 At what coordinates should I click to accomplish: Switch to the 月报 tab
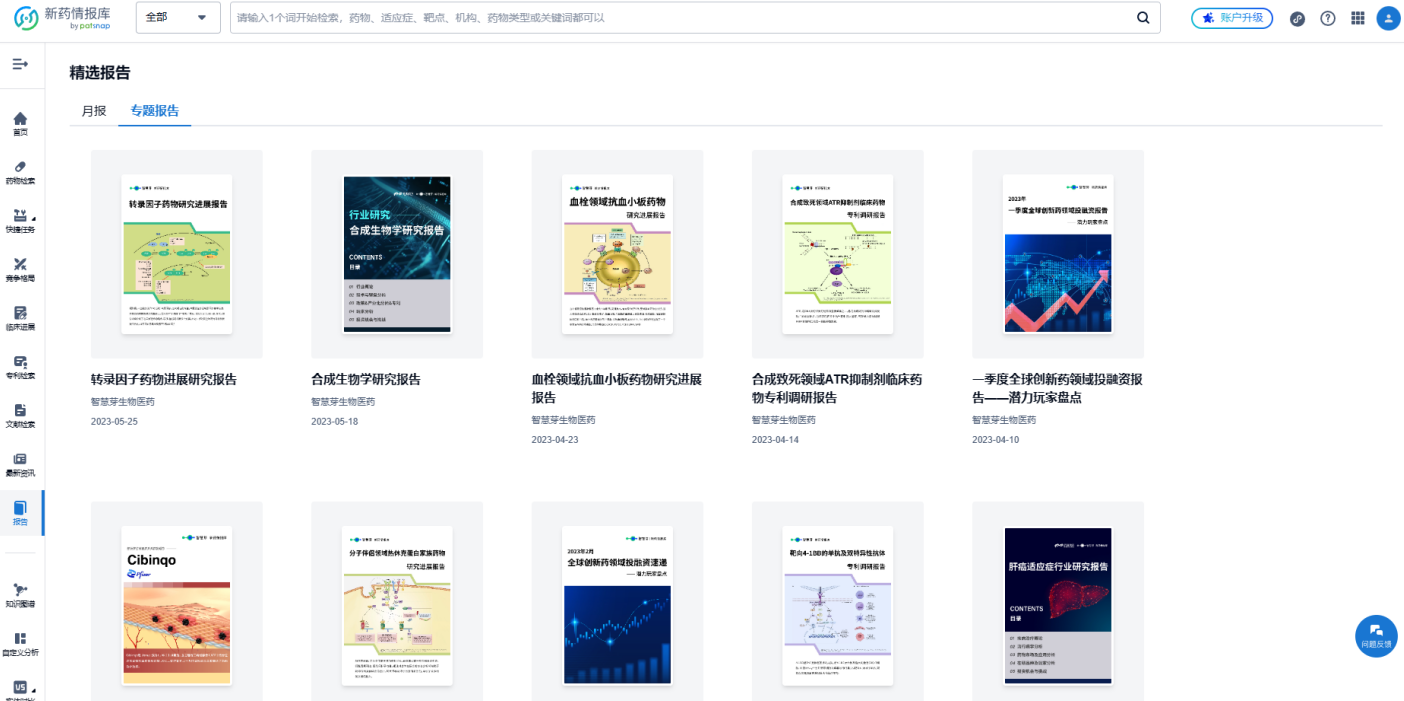(x=94, y=111)
